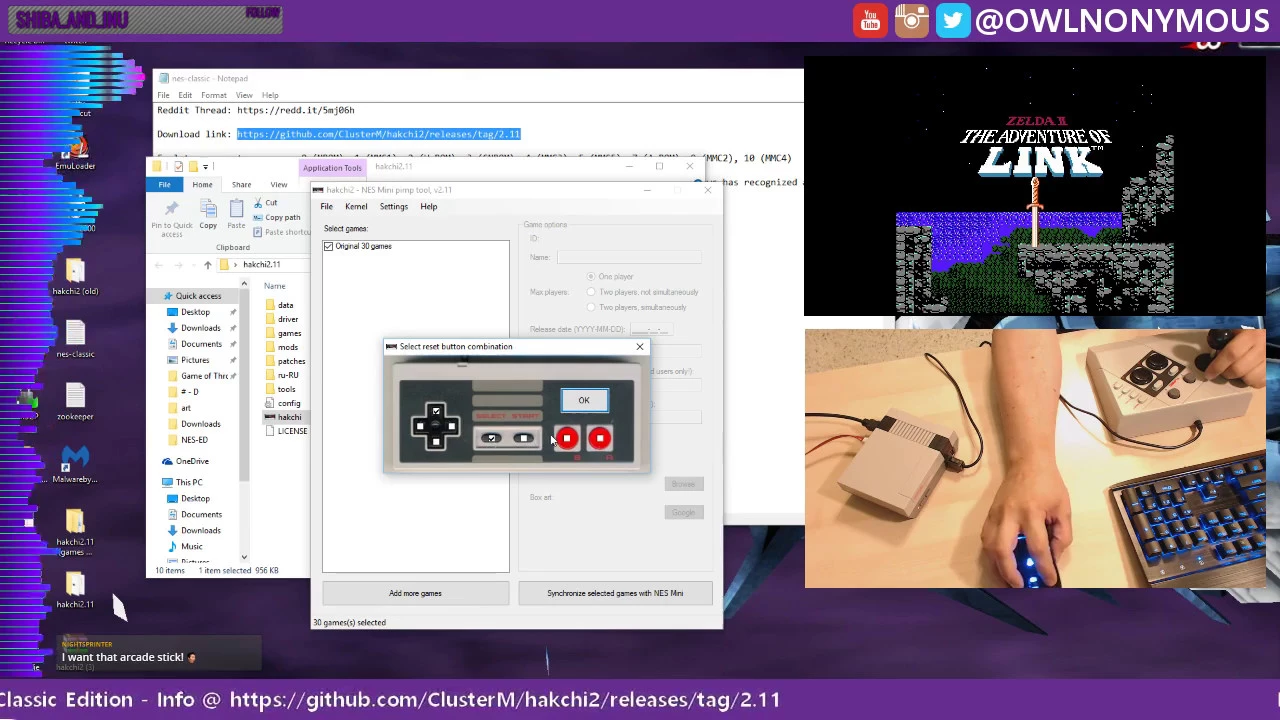Select the One player radio button

point(591,276)
